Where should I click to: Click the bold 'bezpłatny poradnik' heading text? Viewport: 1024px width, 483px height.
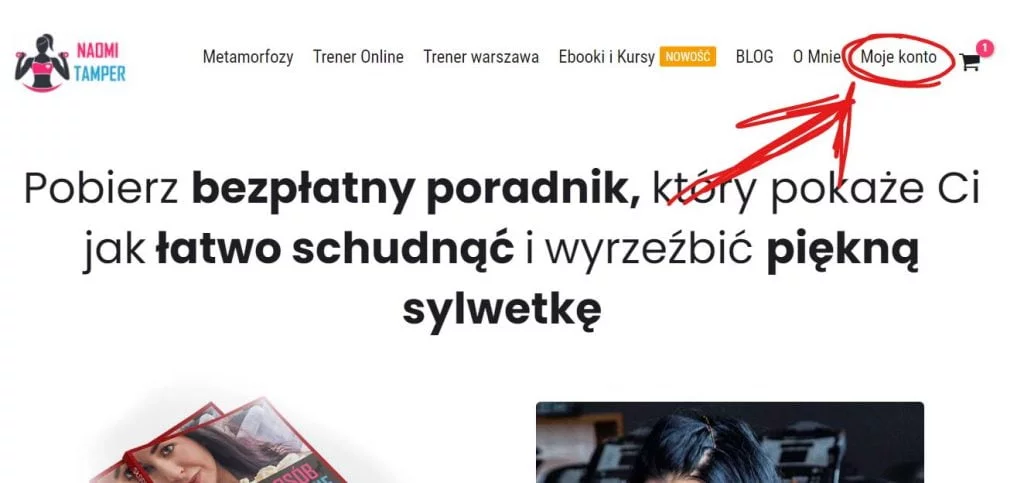coord(416,190)
